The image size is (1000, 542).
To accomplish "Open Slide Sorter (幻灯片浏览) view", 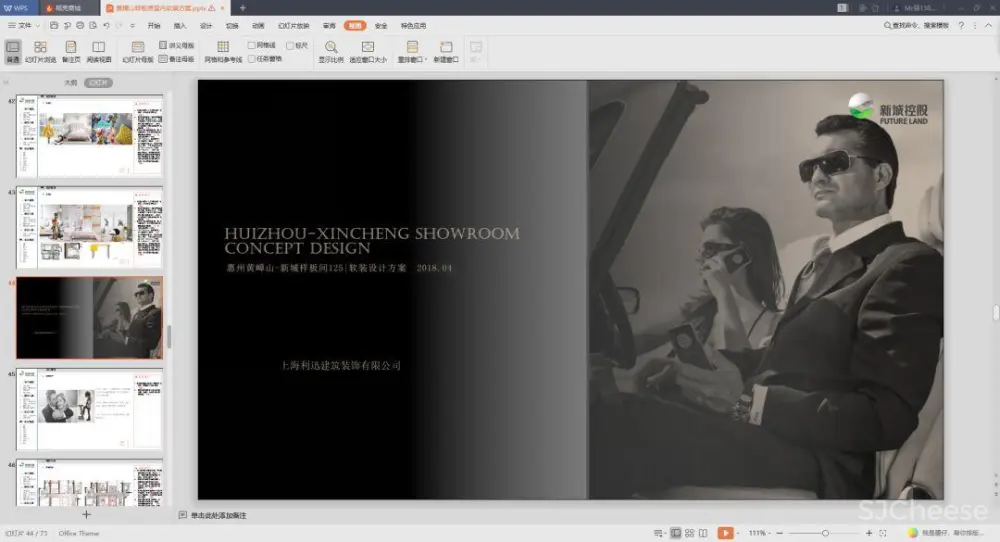I will 40,51.
